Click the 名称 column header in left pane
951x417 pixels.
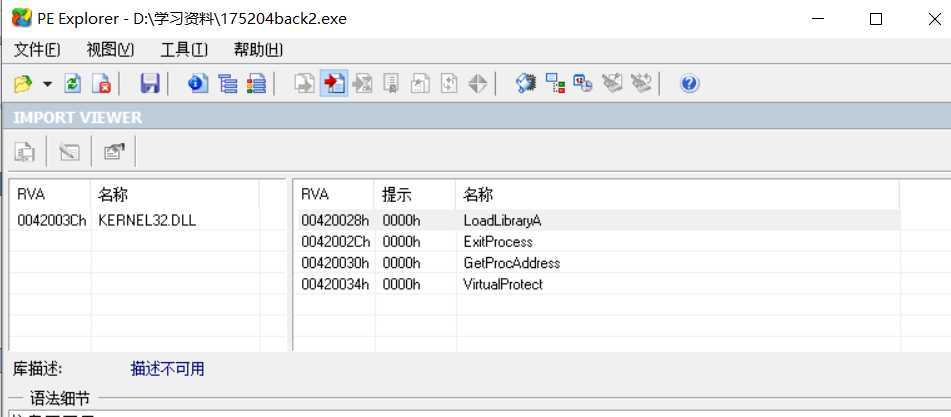(175, 195)
